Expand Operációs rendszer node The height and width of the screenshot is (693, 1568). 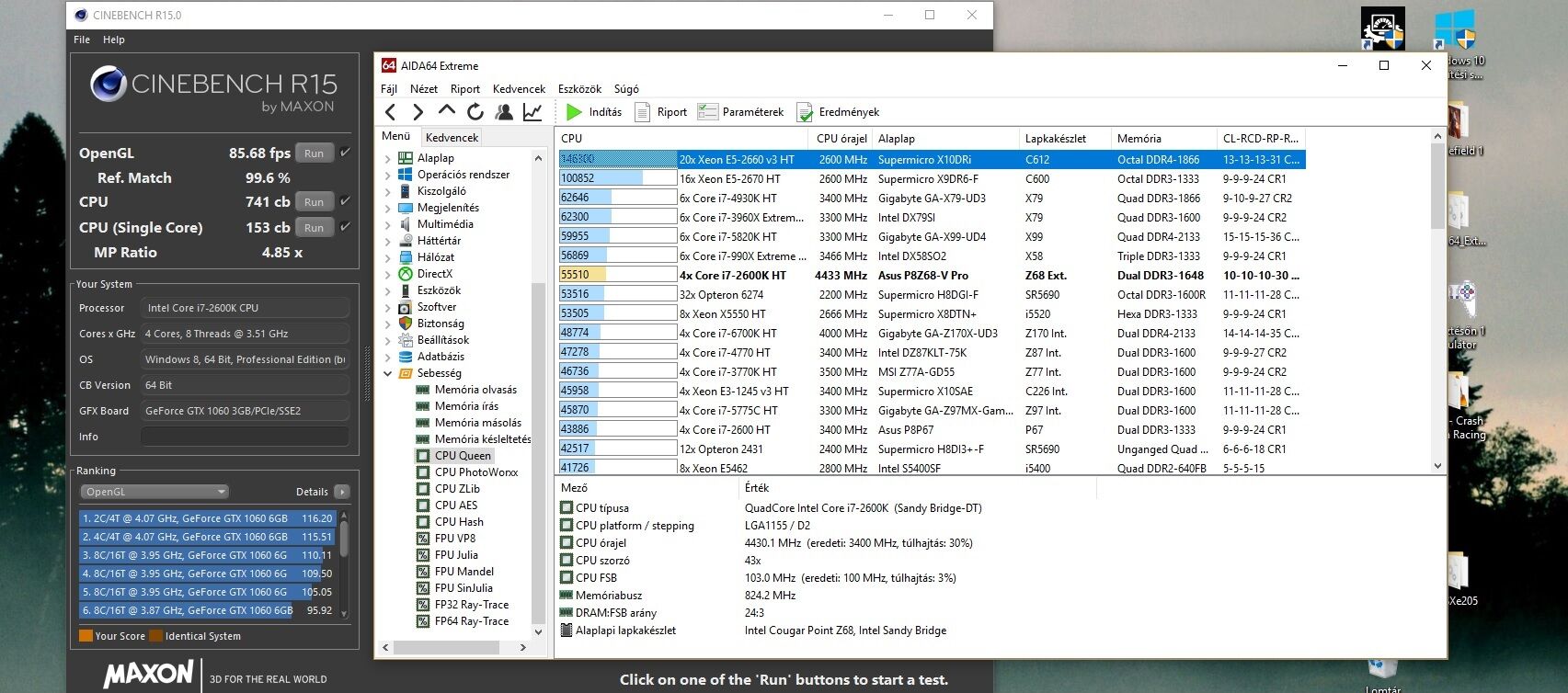(x=388, y=175)
